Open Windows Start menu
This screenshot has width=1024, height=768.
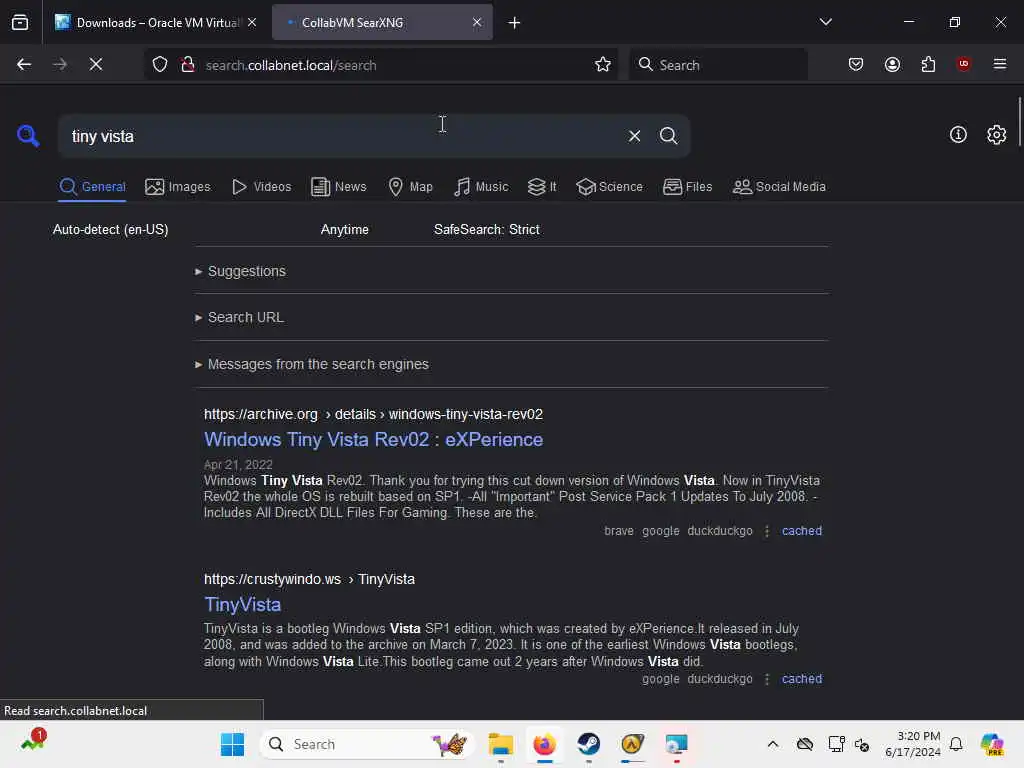[x=232, y=744]
